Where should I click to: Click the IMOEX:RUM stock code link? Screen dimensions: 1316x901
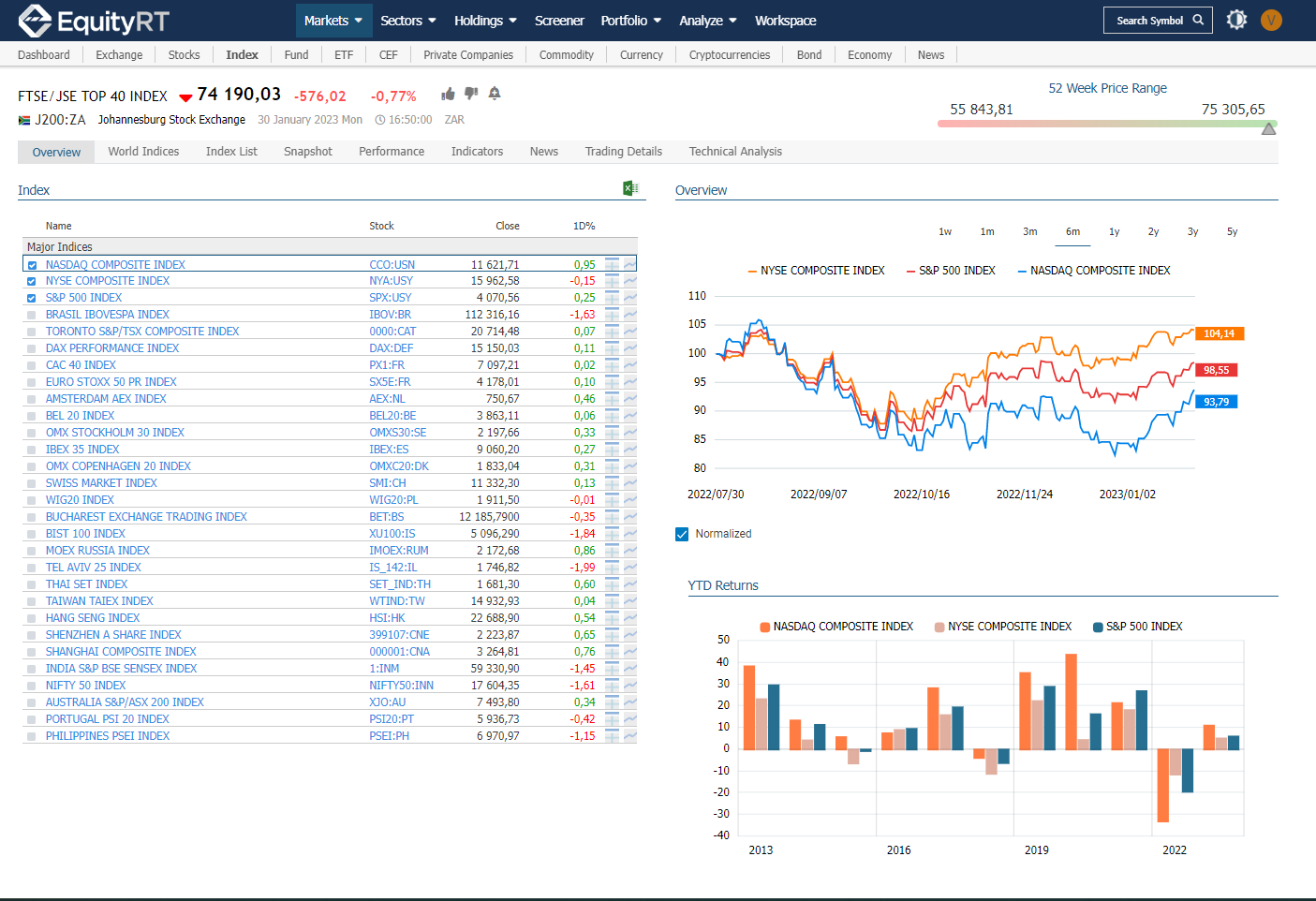[399, 551]
